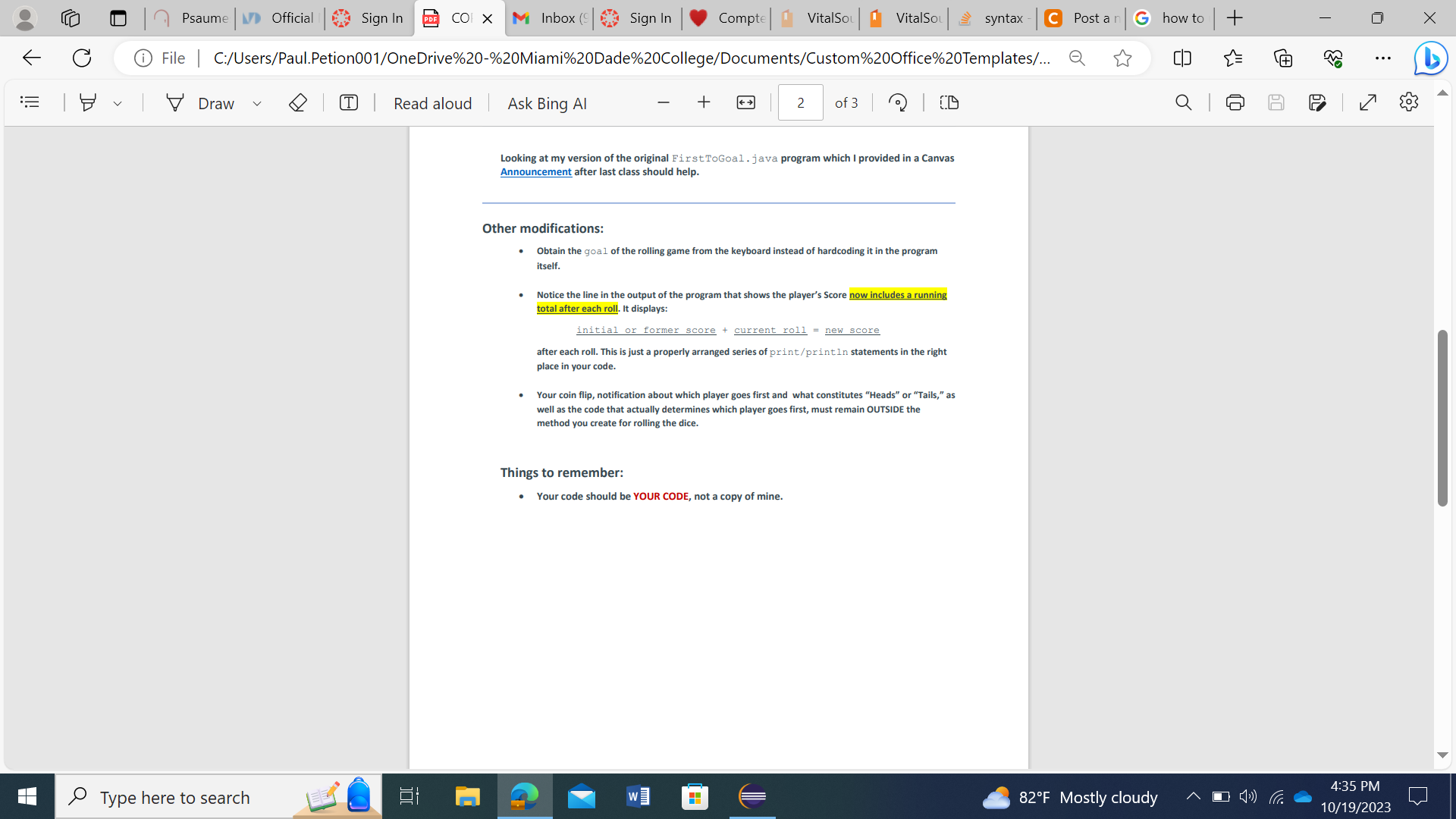The height and width of the screenshot is (819, 1456).
Task: Switch to the Inbox Gmail tab
Action: click(x=549, y=18)
